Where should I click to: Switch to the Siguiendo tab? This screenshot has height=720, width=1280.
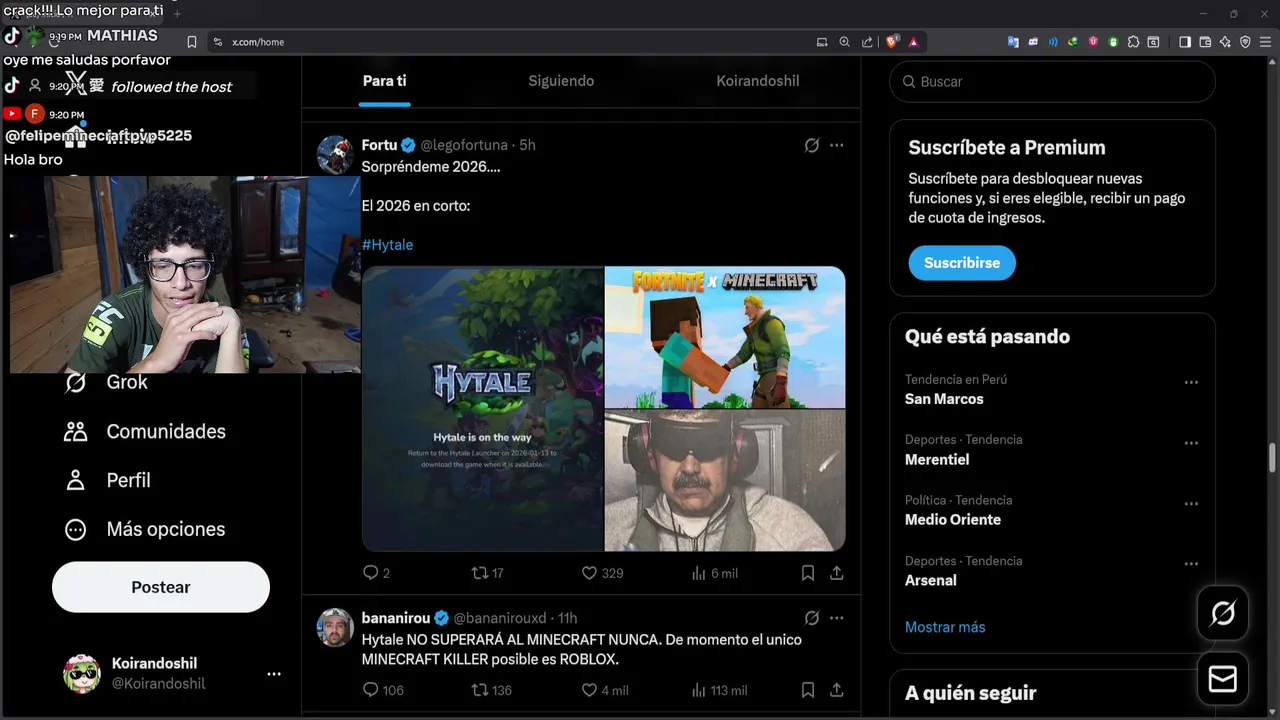pos(561,81)
